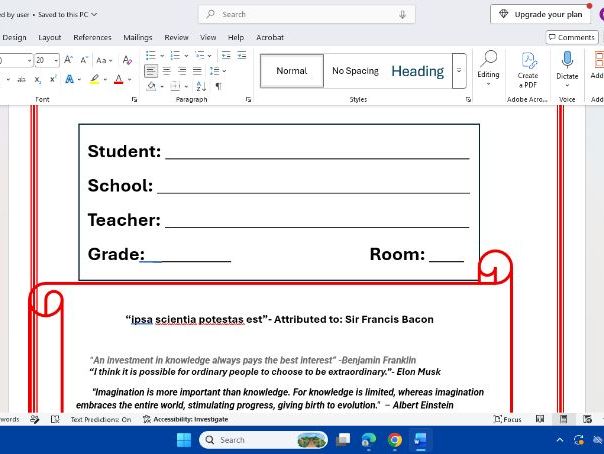Open the Editing find tools
The width and height of the screenshot is (604, 454).
488,68
